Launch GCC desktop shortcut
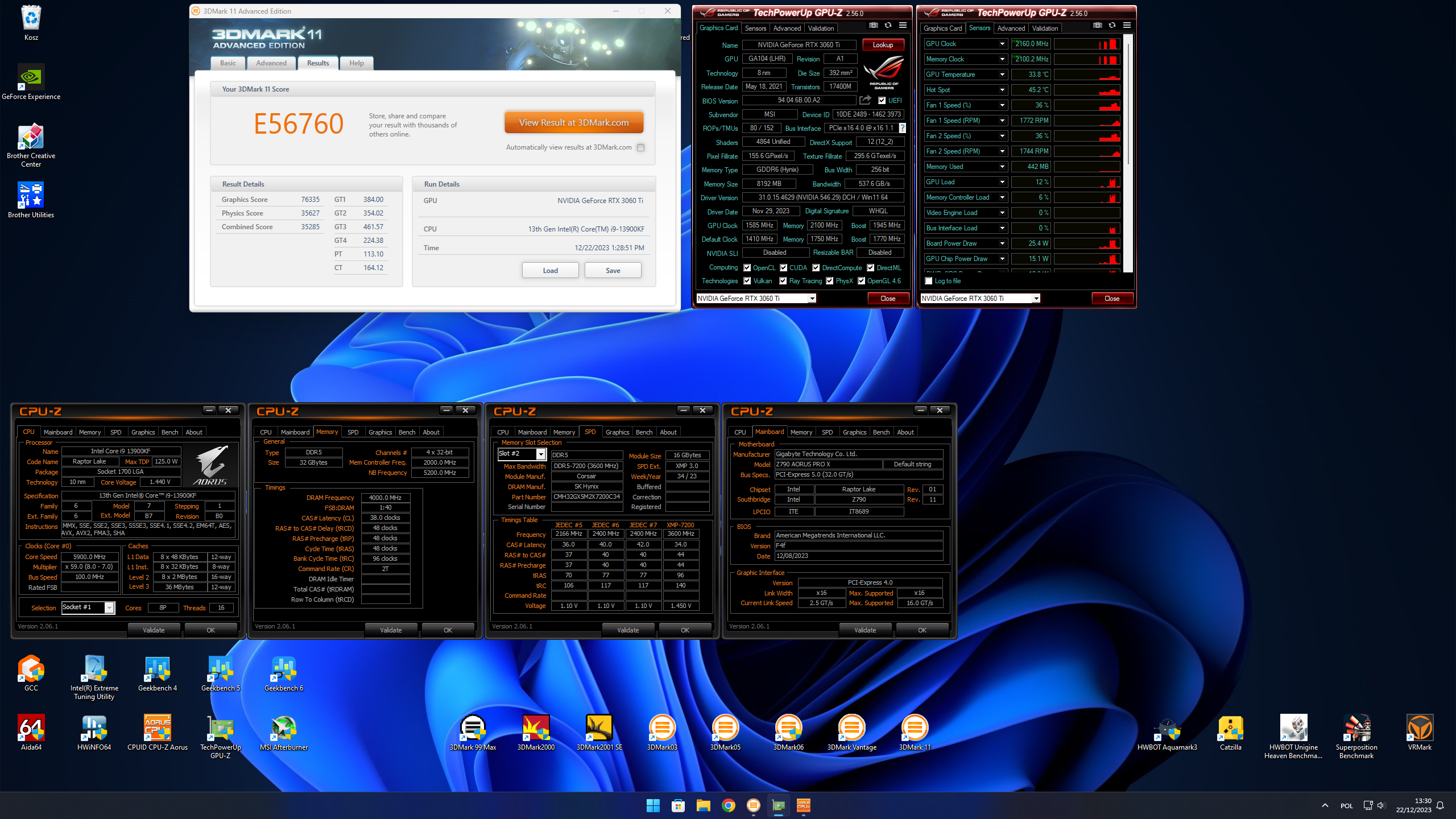1456x819 pixels. tap(31, 673)
